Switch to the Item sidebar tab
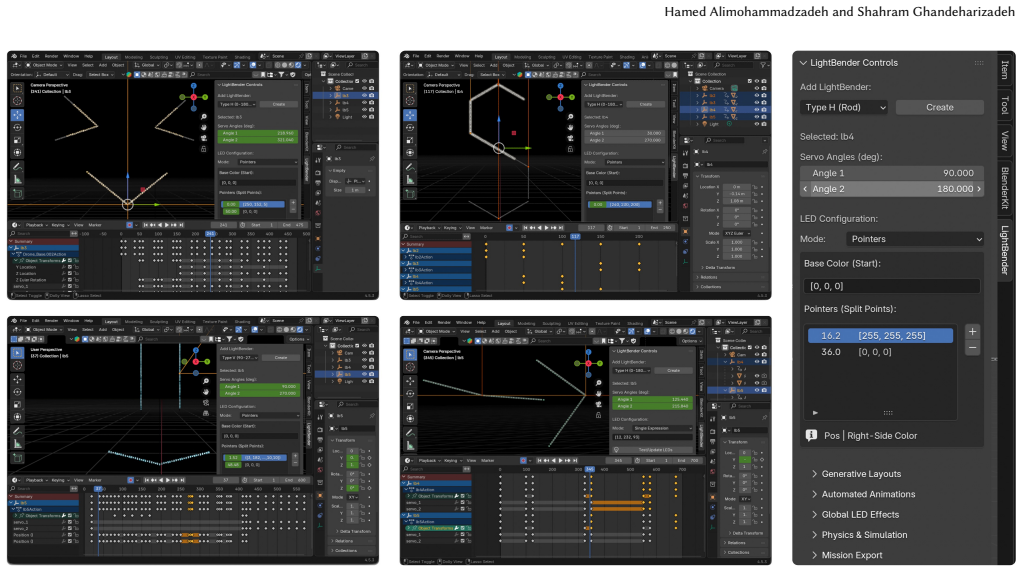This screenshot has width=1022, height=572. (x=1004, y=69)
